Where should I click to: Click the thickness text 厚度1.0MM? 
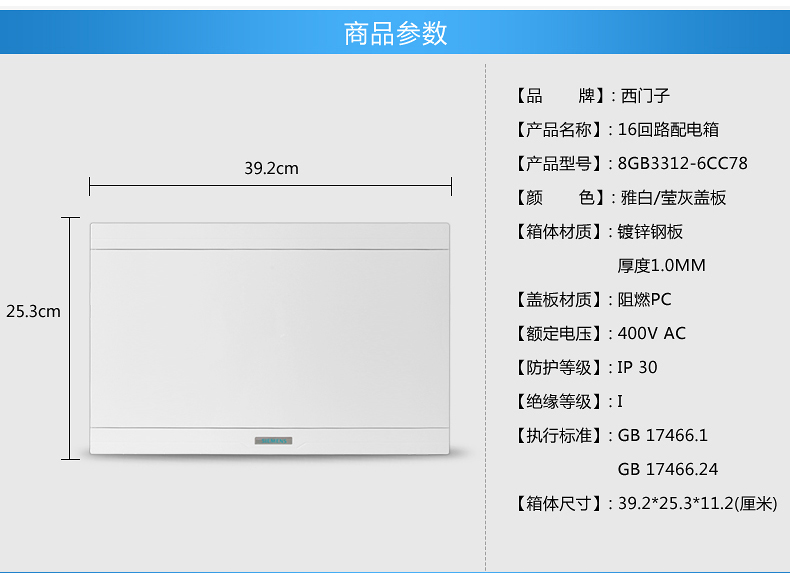661,266
